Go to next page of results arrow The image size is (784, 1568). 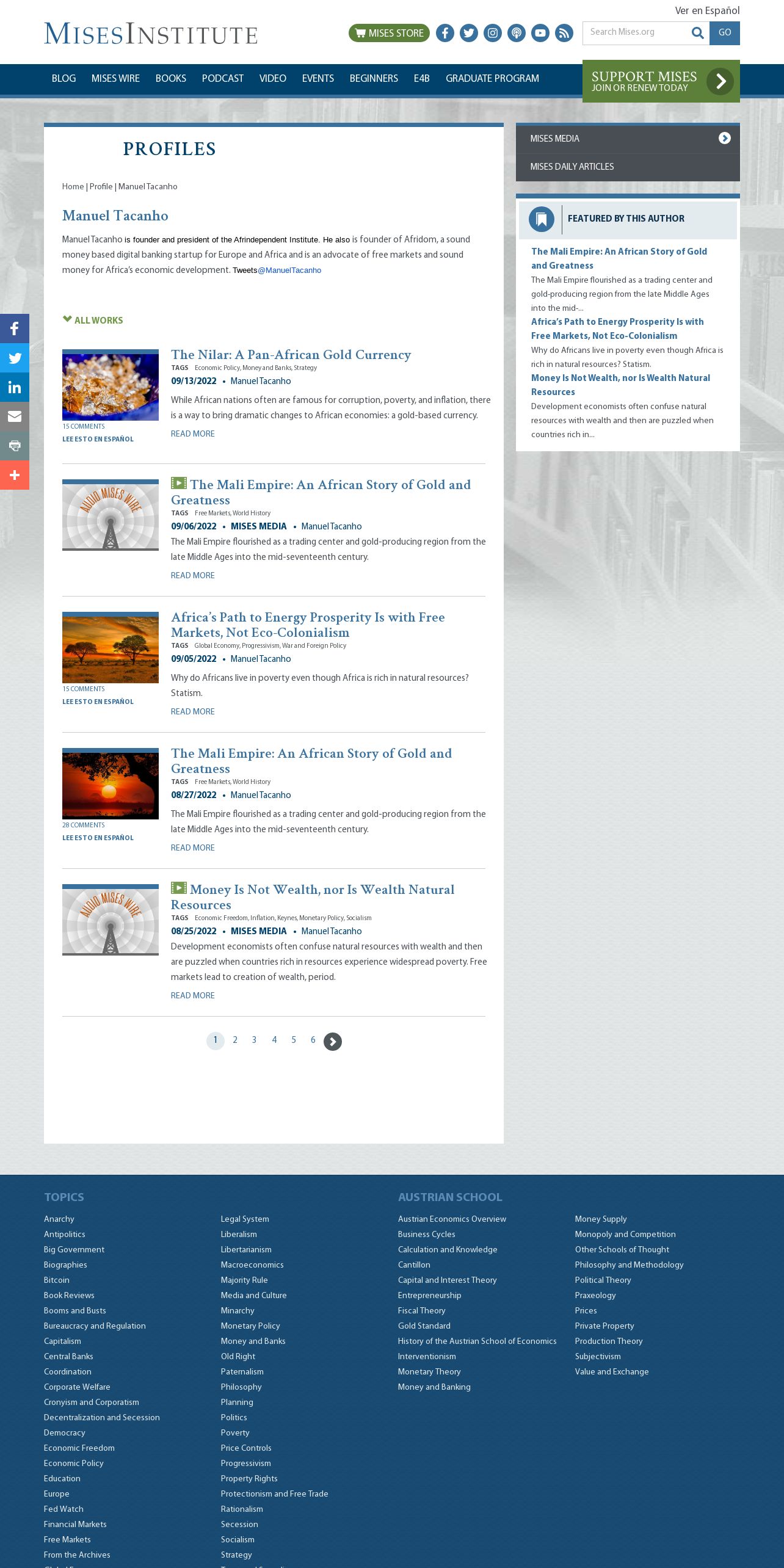coord(333,1041)
